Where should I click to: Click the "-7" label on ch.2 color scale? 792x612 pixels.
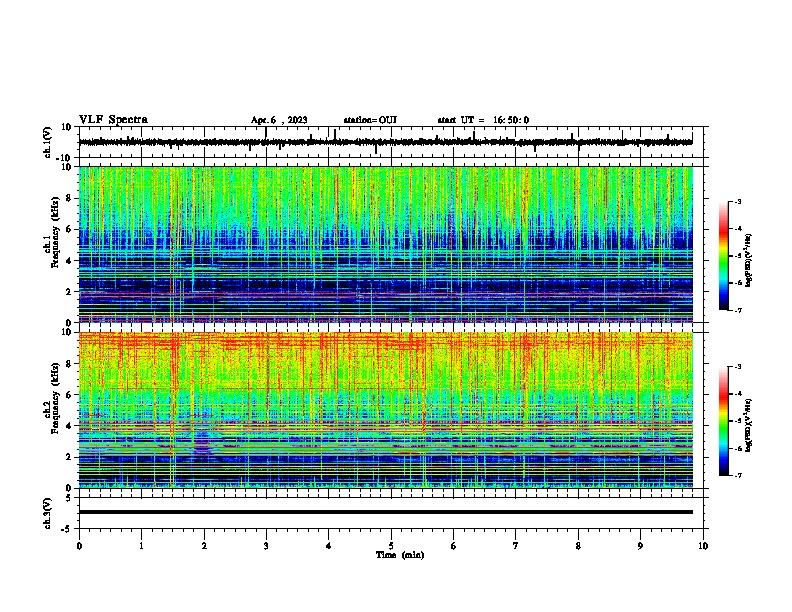[738, 476]
